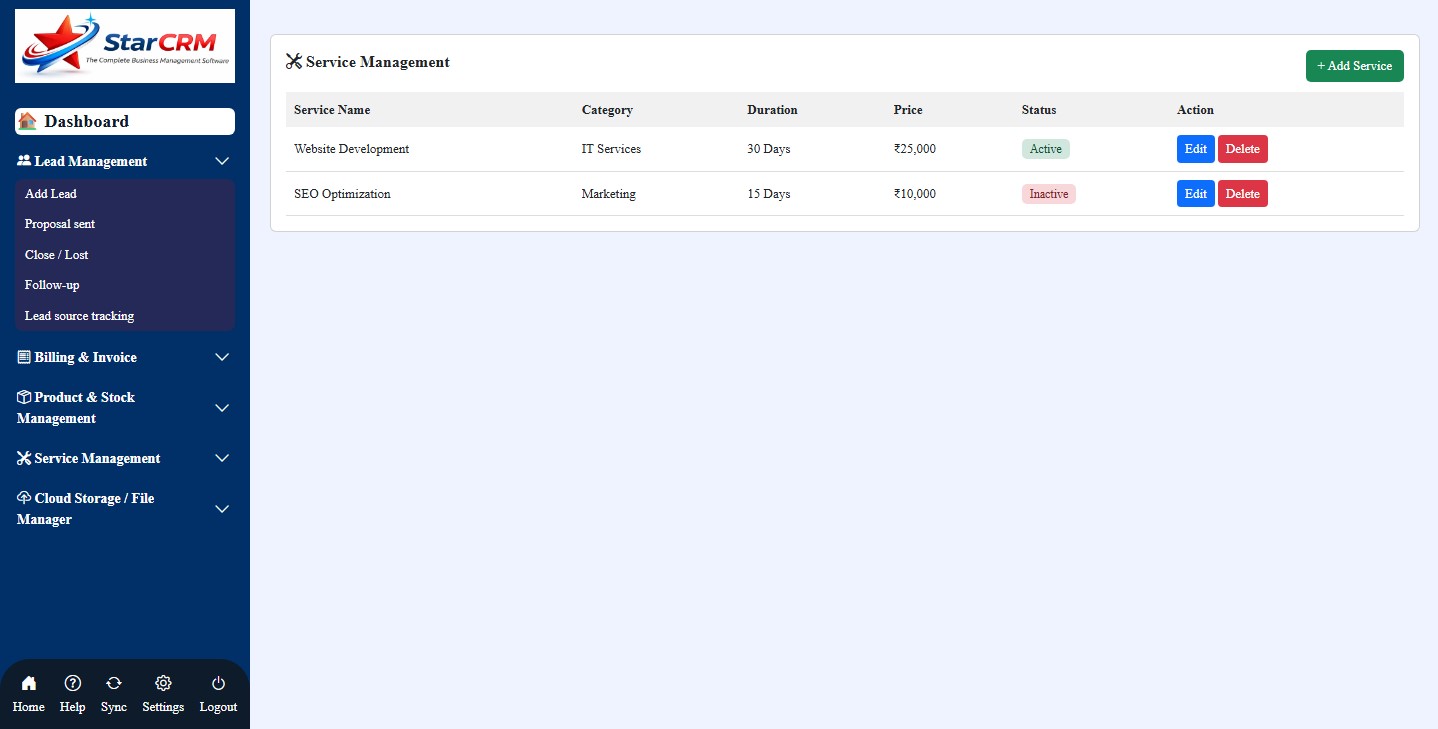This screenshot has width=1438, height=729.
Task: Click the Product & Stock box icon
Action: click(23, 397)
